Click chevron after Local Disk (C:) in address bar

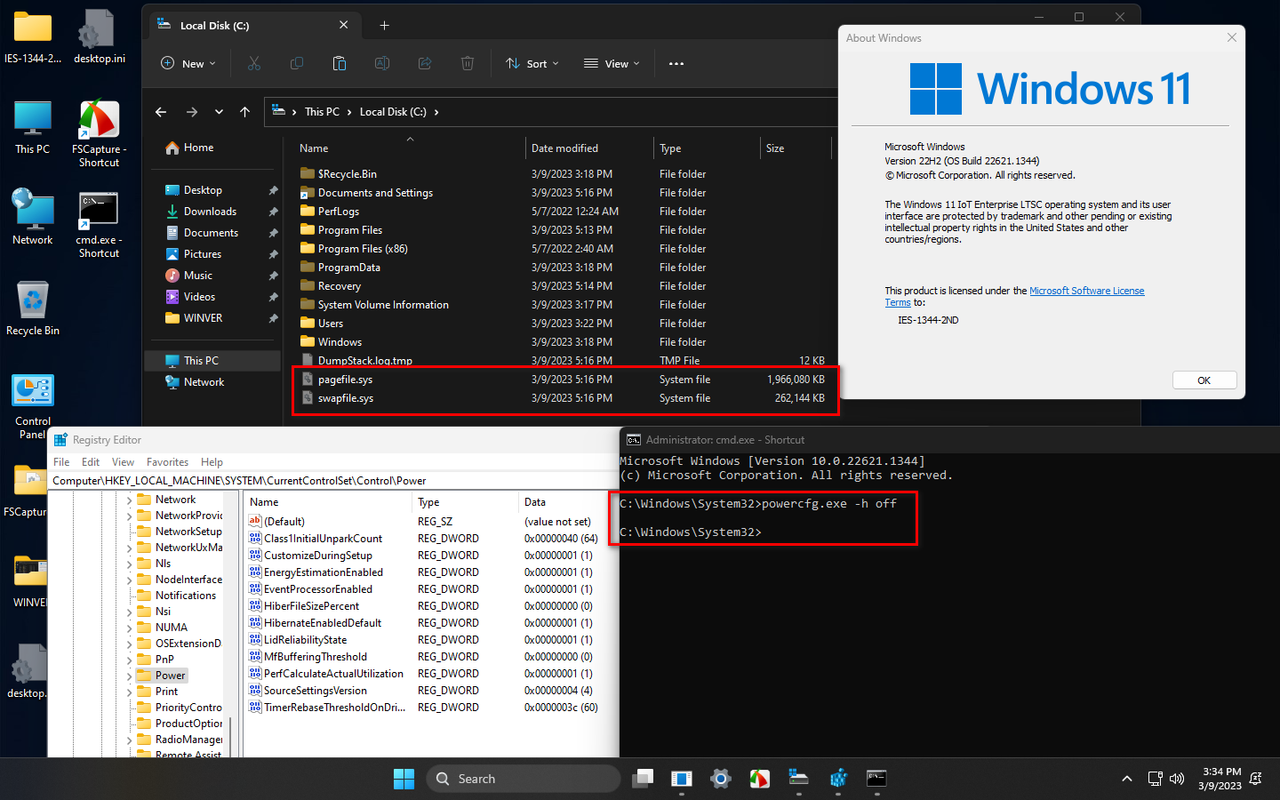[x=436, y=112]
